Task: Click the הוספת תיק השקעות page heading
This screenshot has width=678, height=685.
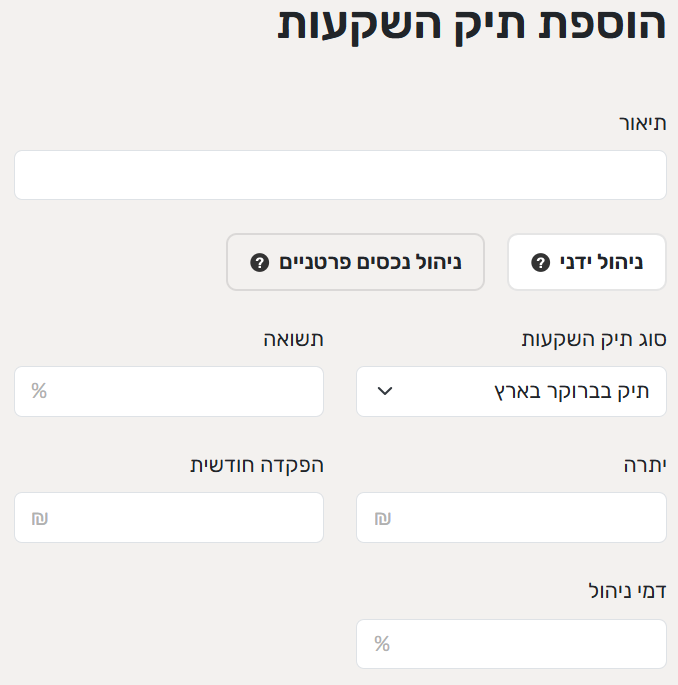Action: 471,25
